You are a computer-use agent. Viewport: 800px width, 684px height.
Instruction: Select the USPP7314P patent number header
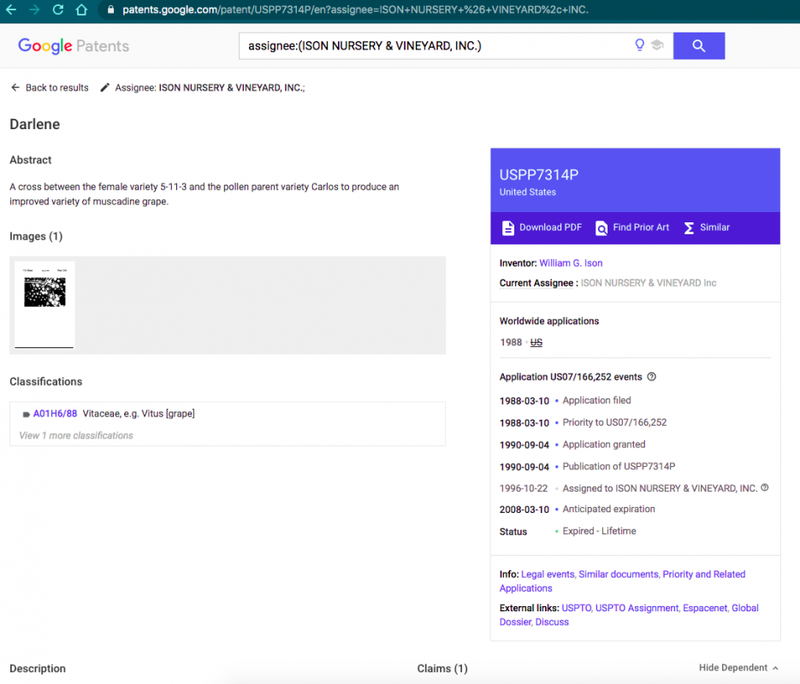click(x=539, y=175)
